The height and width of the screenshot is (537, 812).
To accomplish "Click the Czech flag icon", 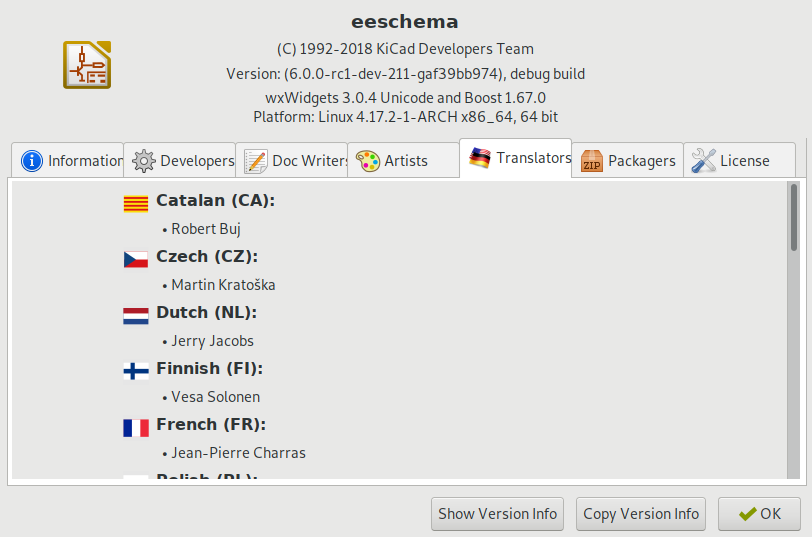I will pyautogui.click(x=136, y=259).
